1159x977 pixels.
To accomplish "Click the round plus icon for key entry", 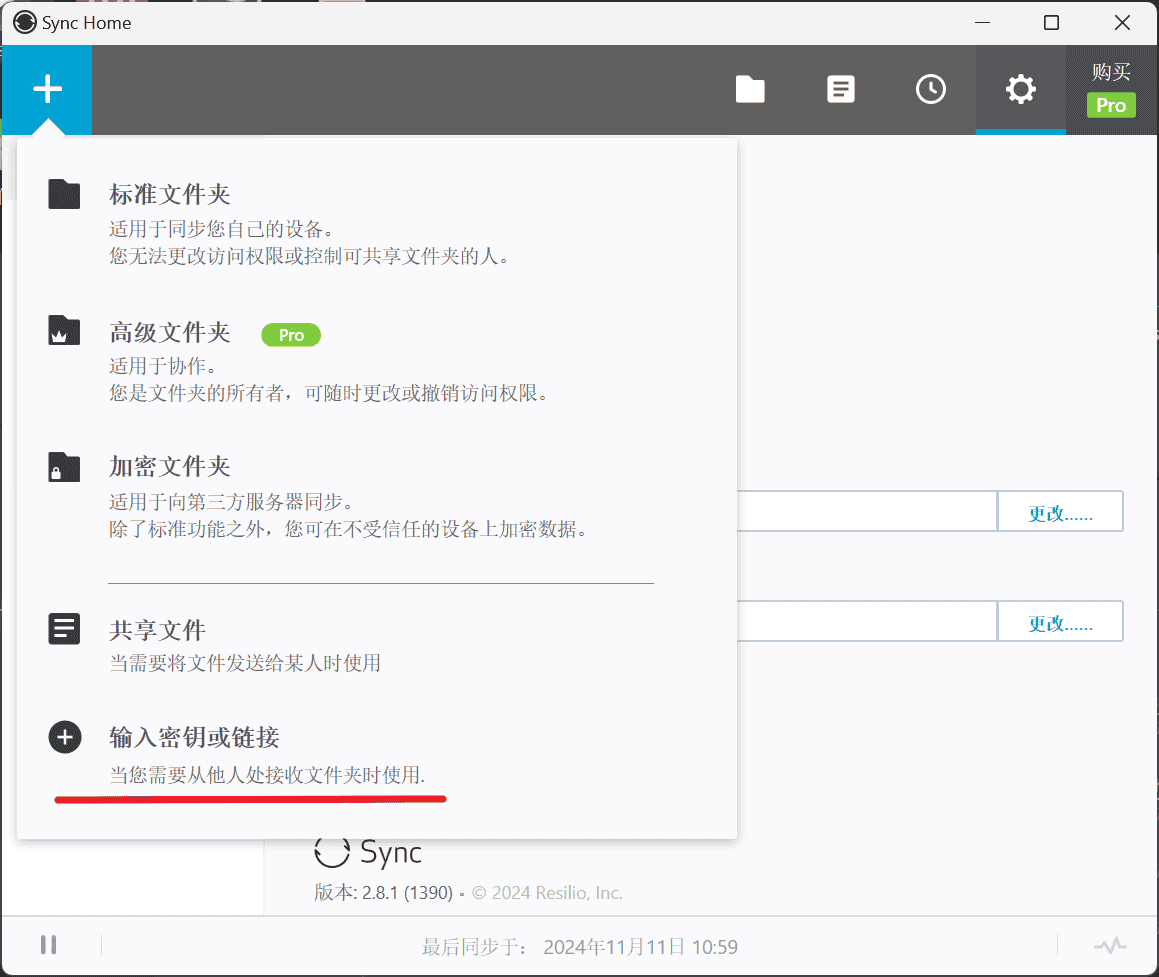I will [65, 737].
